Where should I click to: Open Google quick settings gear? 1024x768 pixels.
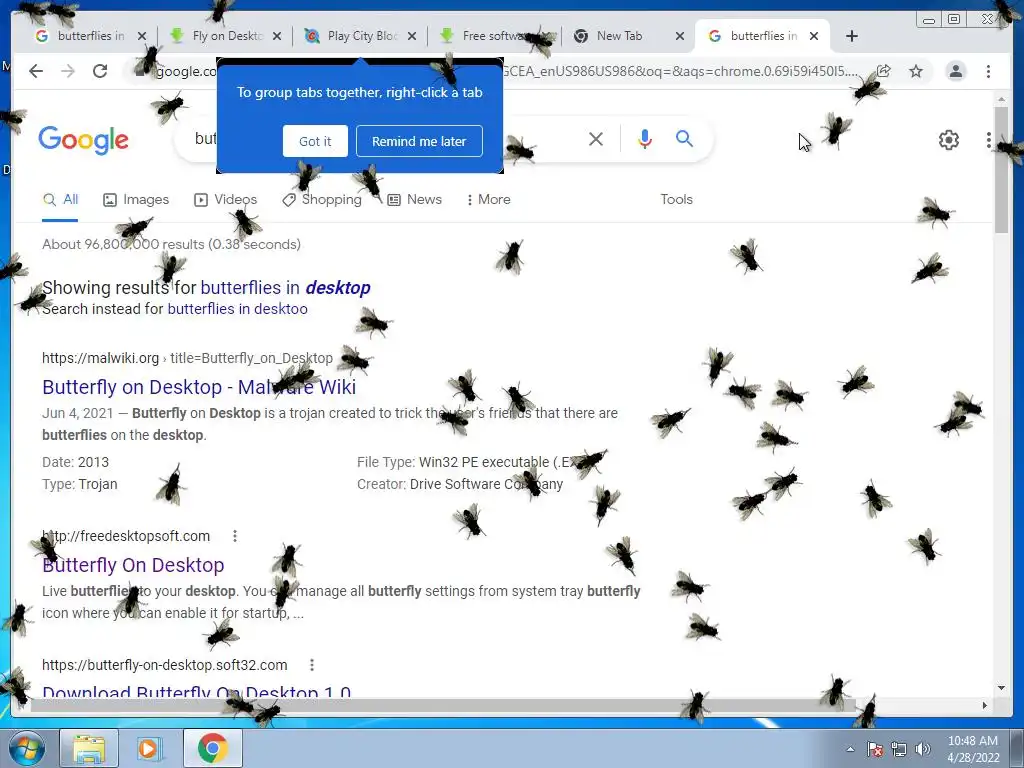point(948,140)
